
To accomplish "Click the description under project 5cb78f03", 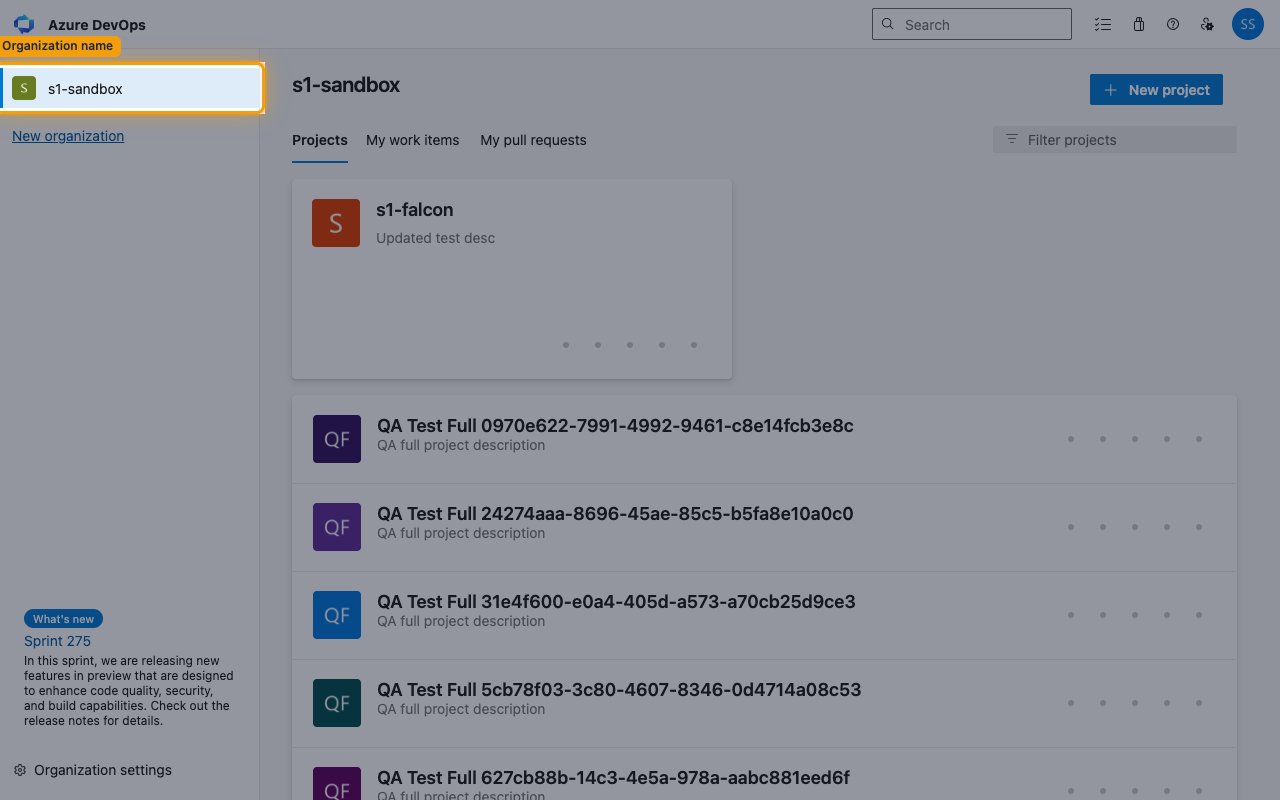I will click(461, 709).
